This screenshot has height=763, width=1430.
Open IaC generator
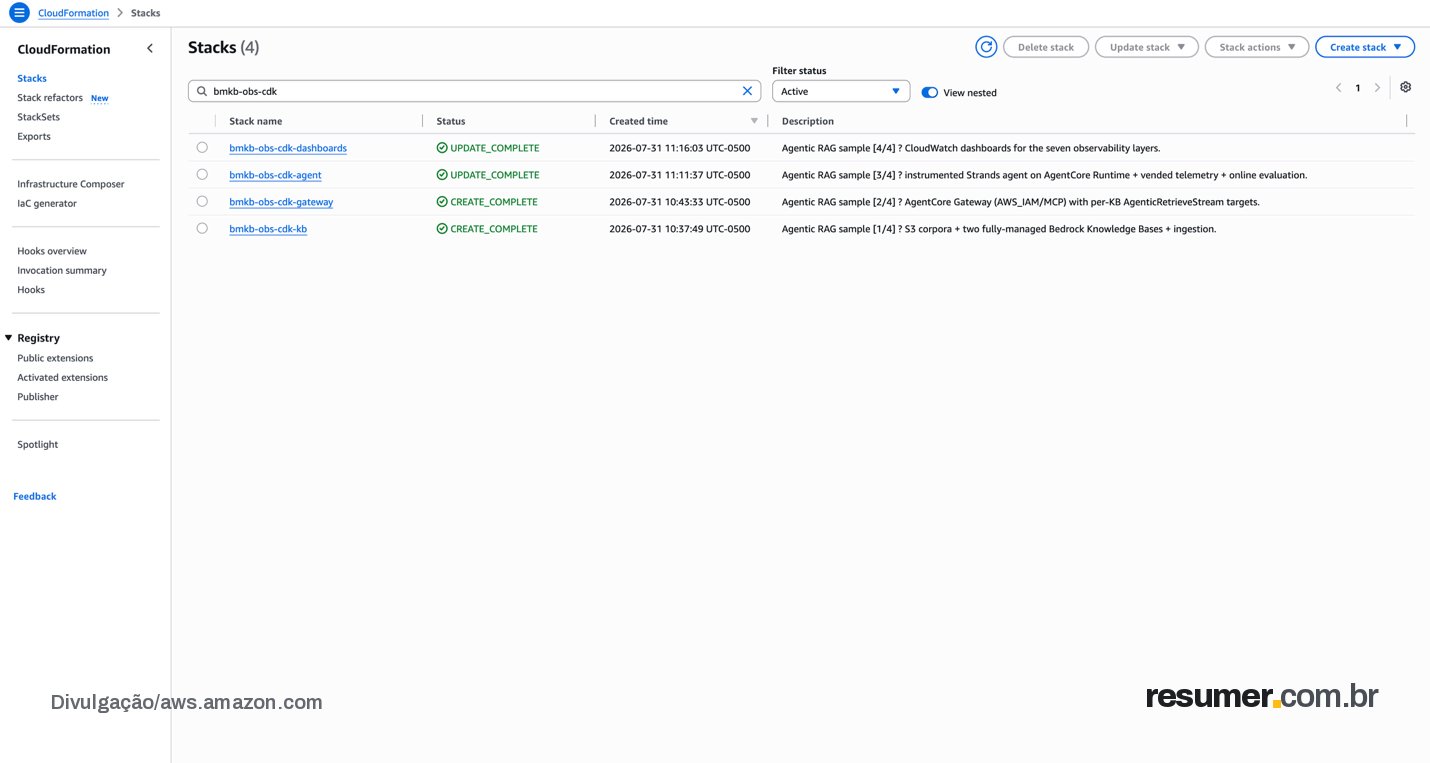pos(47,203)
